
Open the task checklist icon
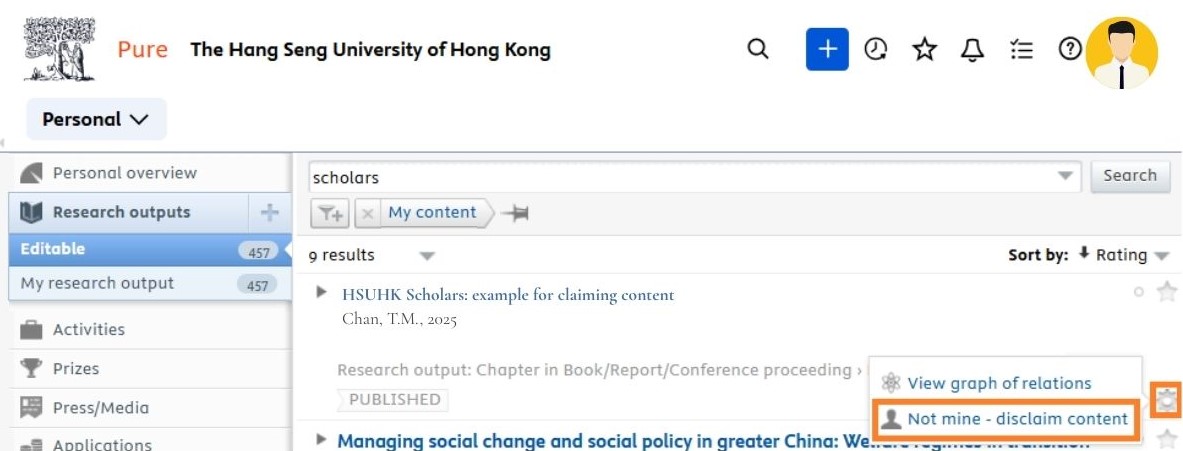pyautogui.click(x=1021, y=50)
